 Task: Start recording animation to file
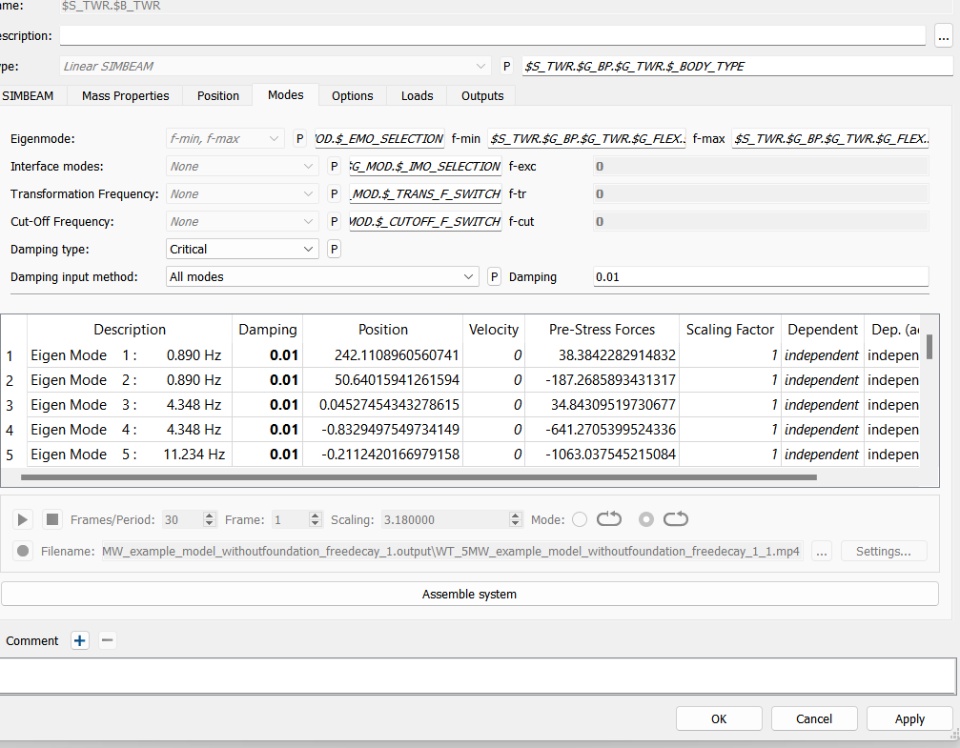click(23, 551)
